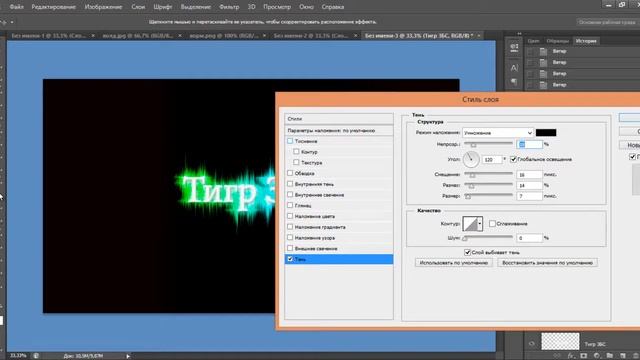Click the link layers icon
The height and width of the screenshot is (360, 640).
558,356
